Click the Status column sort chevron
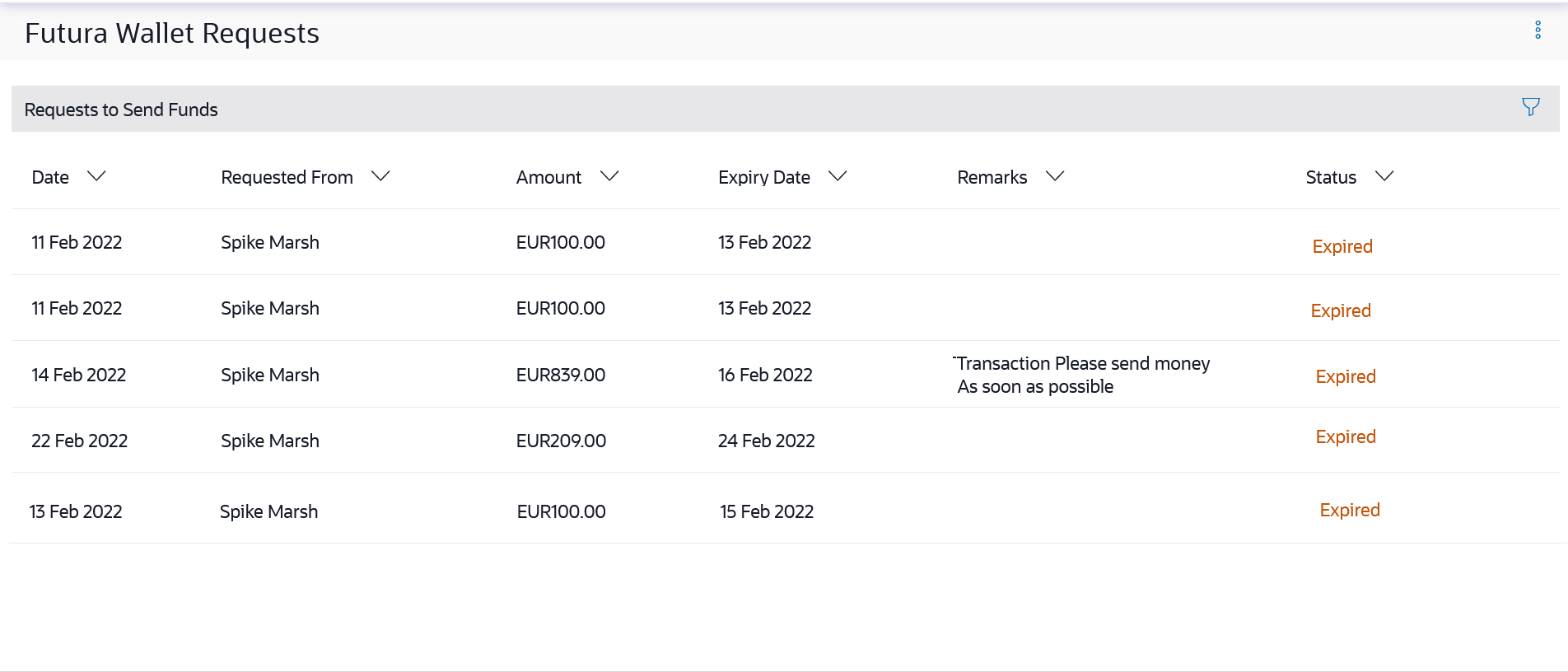The height and width of the screenshot is (672, 1568). pyautogui.click(x=1384, y=176)
